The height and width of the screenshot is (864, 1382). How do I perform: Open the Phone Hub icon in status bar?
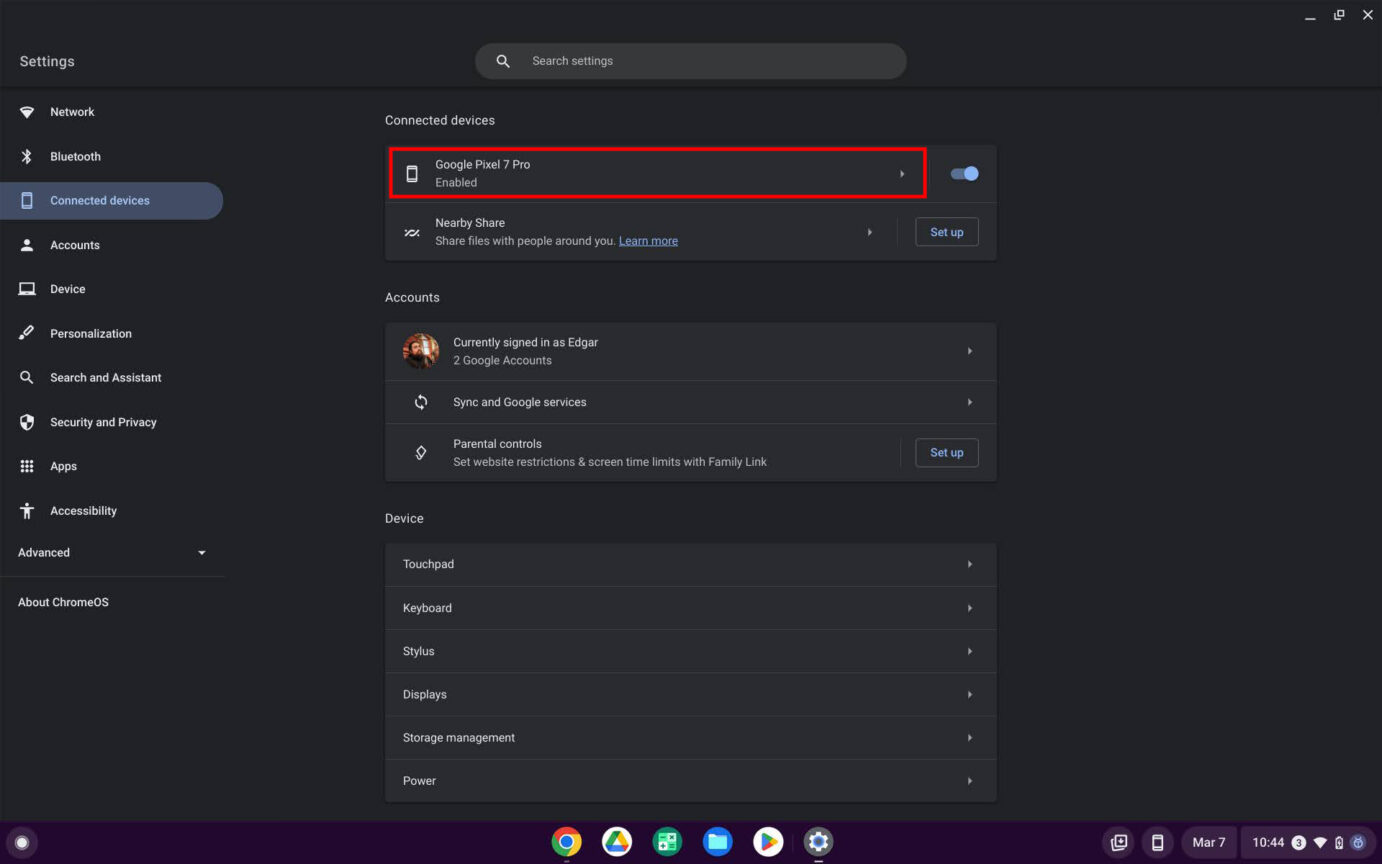[x=1158, y=842]
